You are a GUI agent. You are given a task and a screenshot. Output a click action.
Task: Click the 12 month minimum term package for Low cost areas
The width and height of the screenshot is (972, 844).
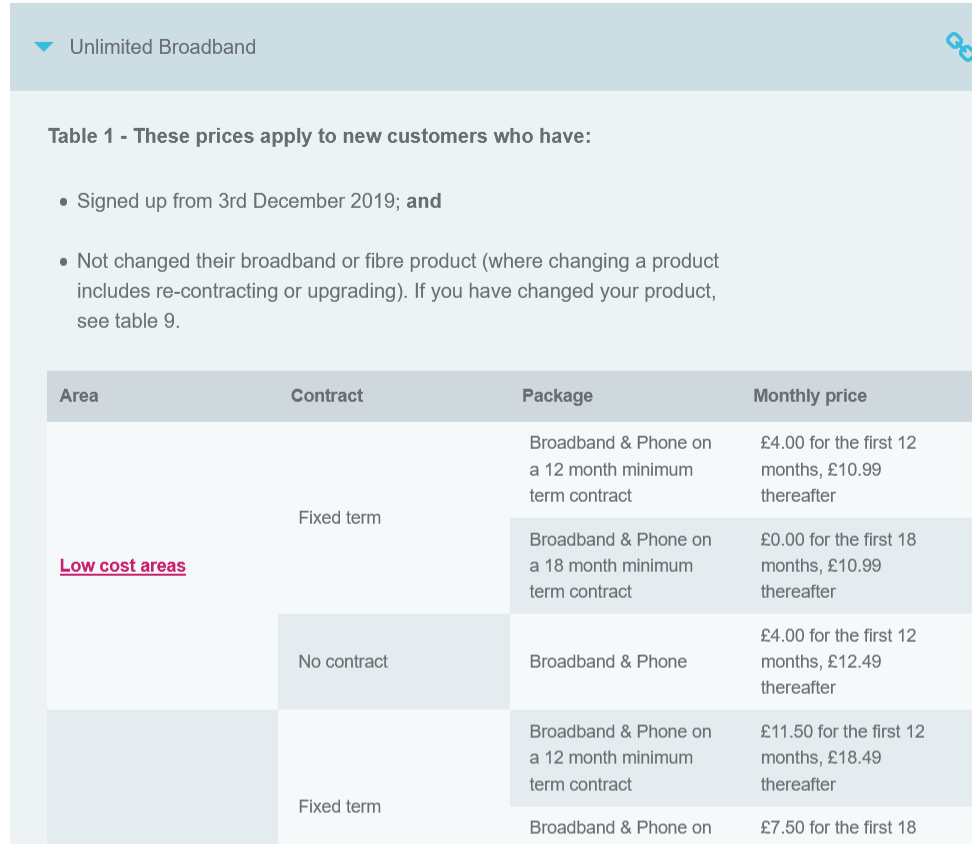pos(620,469)
